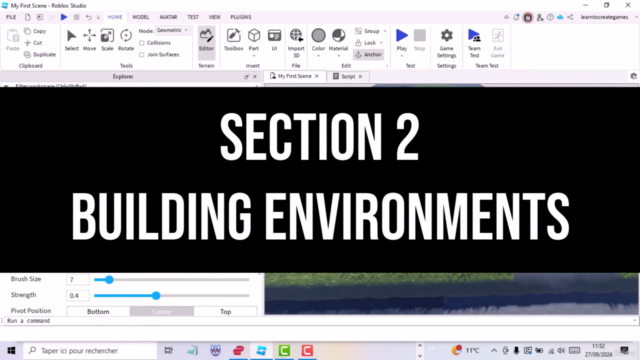Open the Part dropdown arrow
Viewport: 640px width, 360px height.
254,56
